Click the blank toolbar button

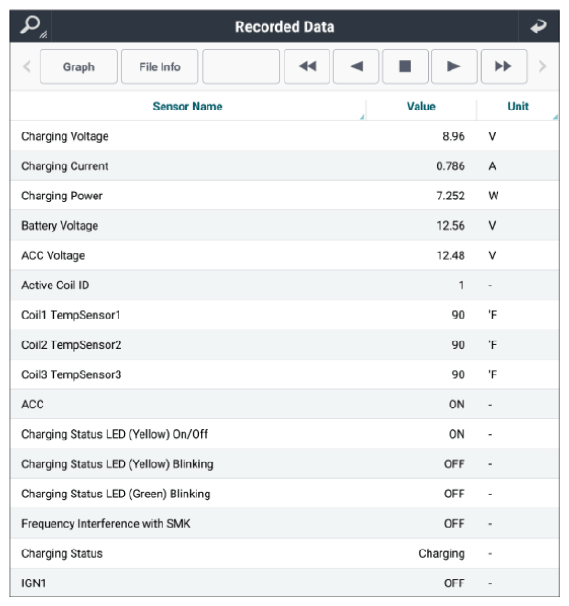click(241, 66)
